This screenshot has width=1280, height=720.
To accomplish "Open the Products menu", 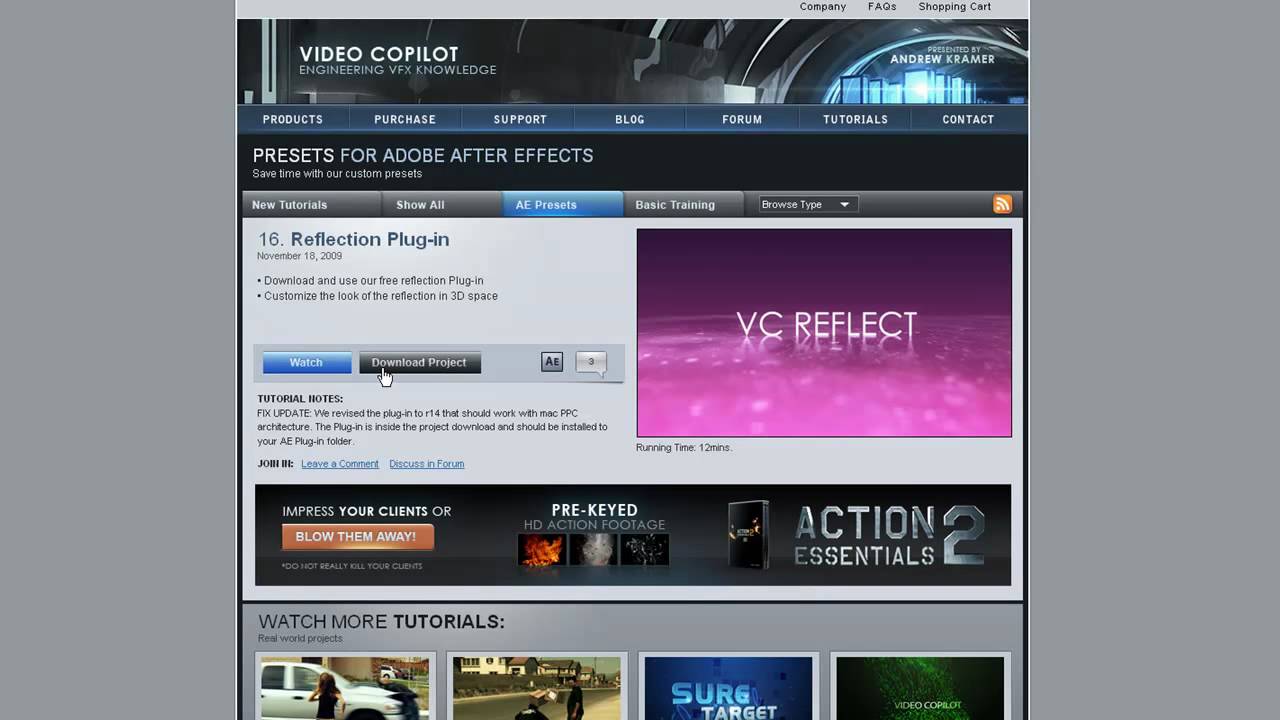I will pos(292,119).
